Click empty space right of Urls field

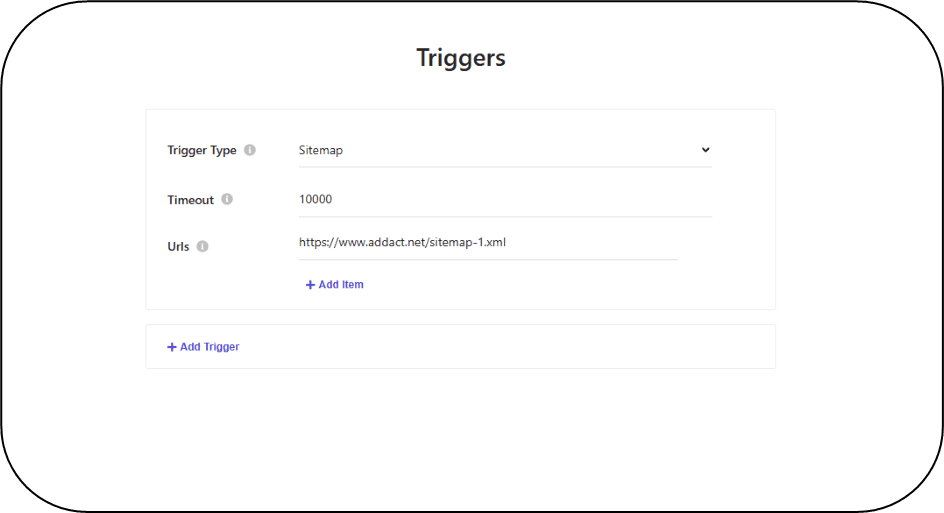point(725,243)
